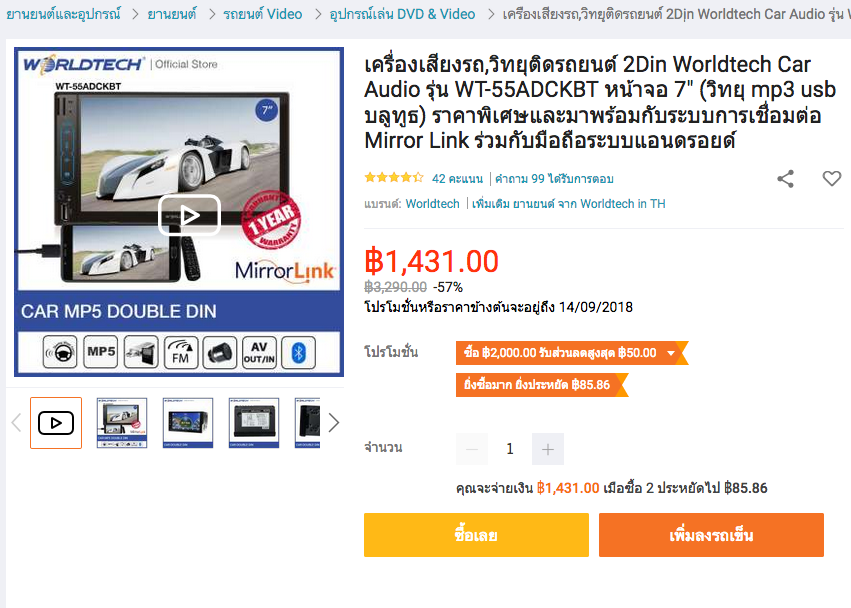Add product to wishlist with heart icon
The width and height of the screenshot is (851, 608).
(831, 178)
